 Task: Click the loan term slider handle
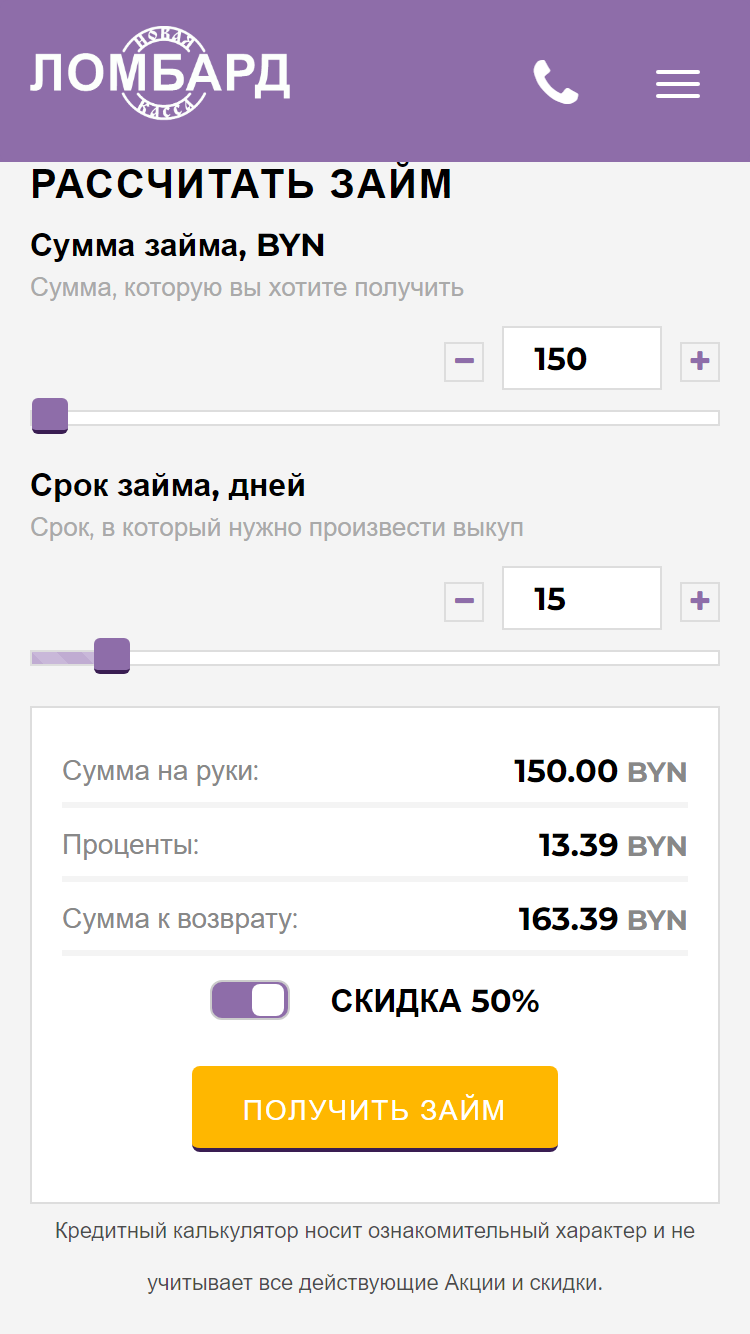coord(112,656)
